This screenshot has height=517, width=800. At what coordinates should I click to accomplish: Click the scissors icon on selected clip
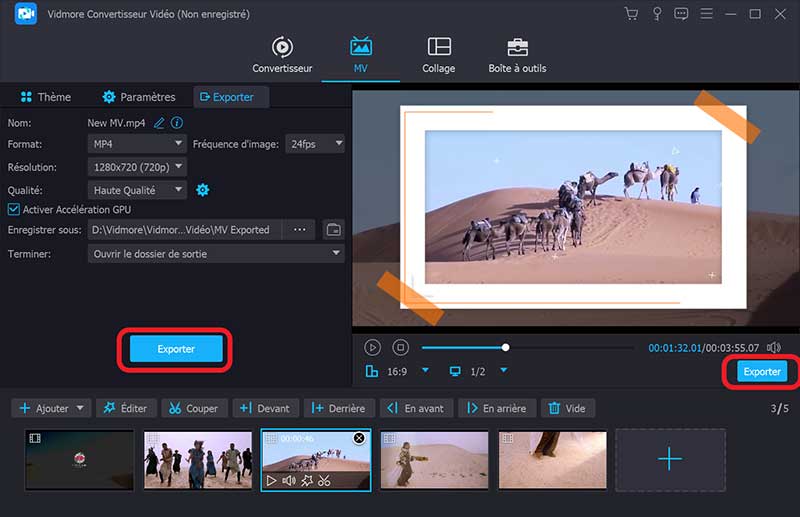pos(324,480)
